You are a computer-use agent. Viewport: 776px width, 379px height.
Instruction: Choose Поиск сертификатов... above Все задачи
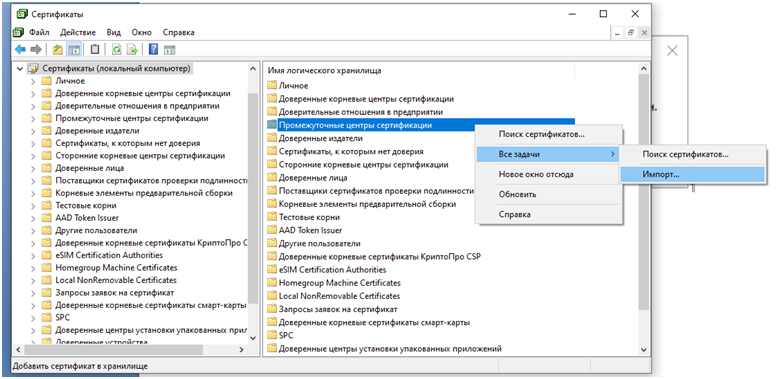click(x=548, y=134)
